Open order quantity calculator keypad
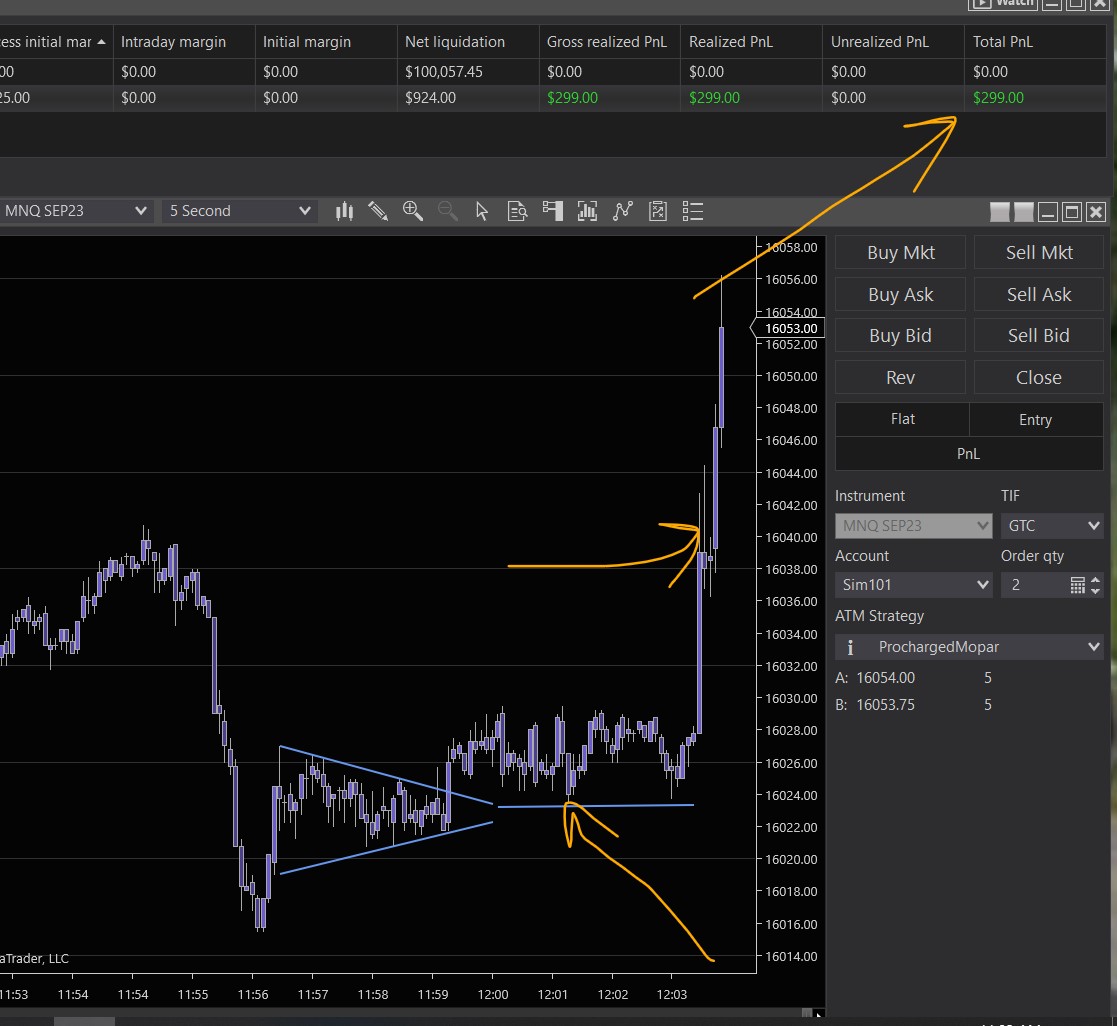 (1077, 585)
